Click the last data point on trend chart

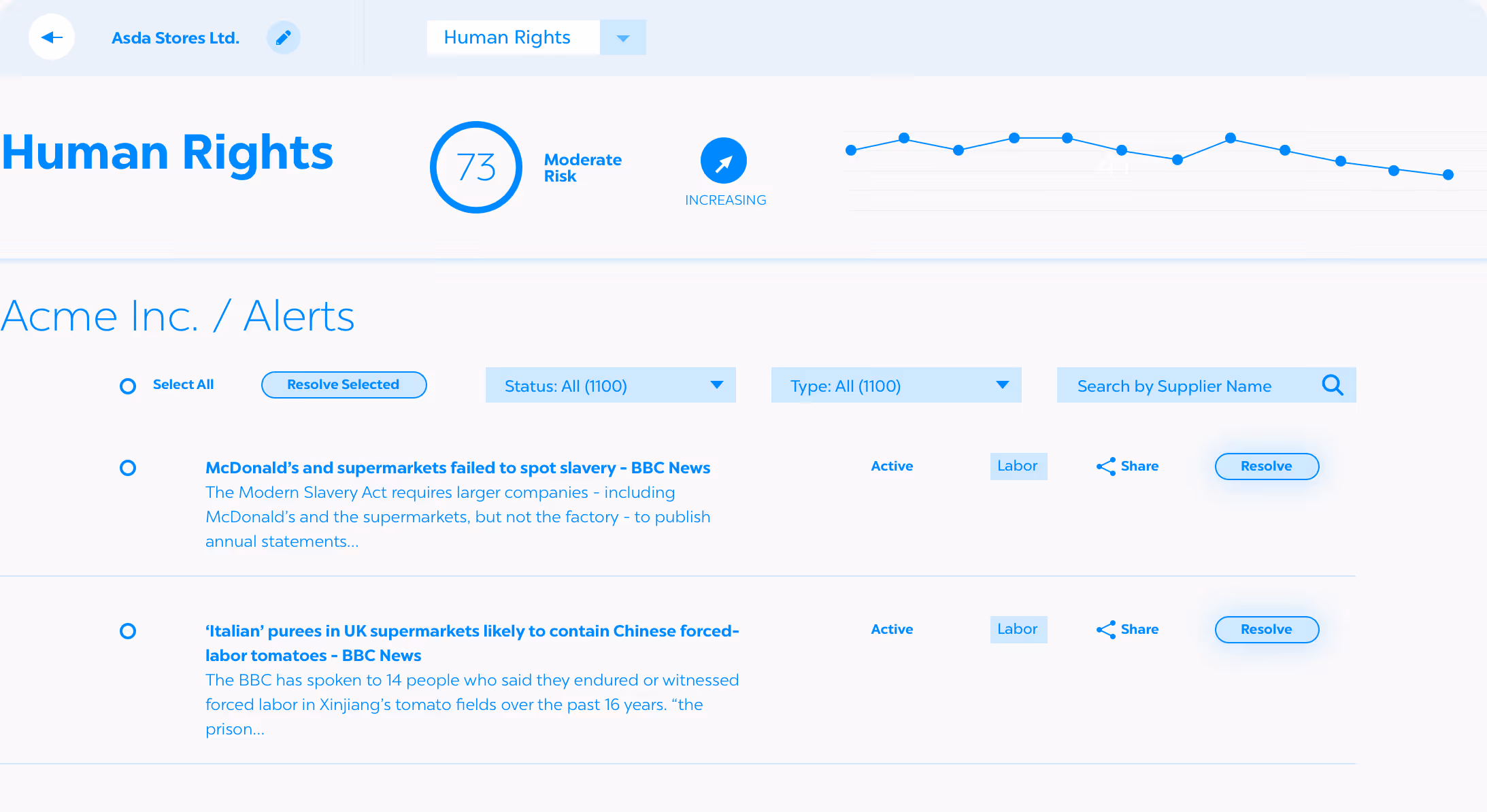tap(1448, 175)
